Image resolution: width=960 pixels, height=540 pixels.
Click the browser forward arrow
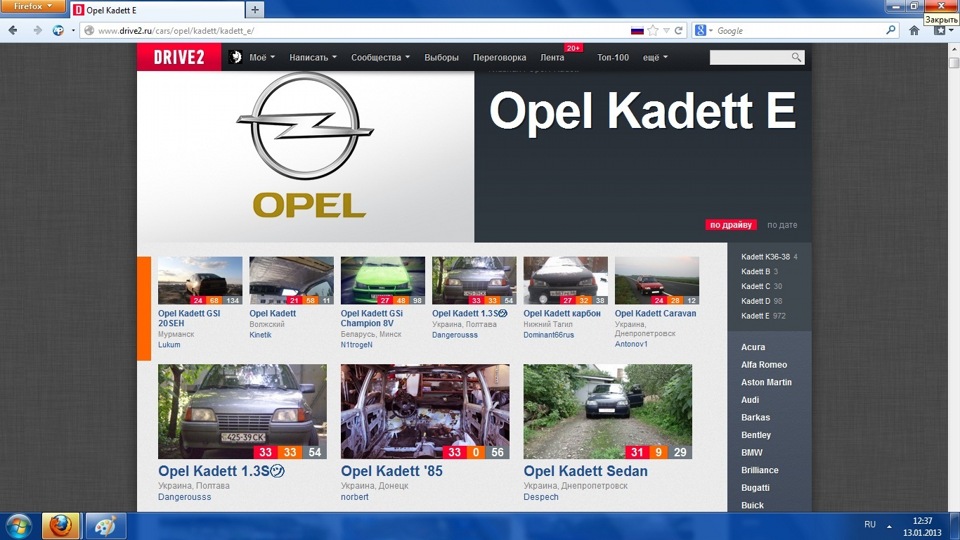[x=37, y=30]
